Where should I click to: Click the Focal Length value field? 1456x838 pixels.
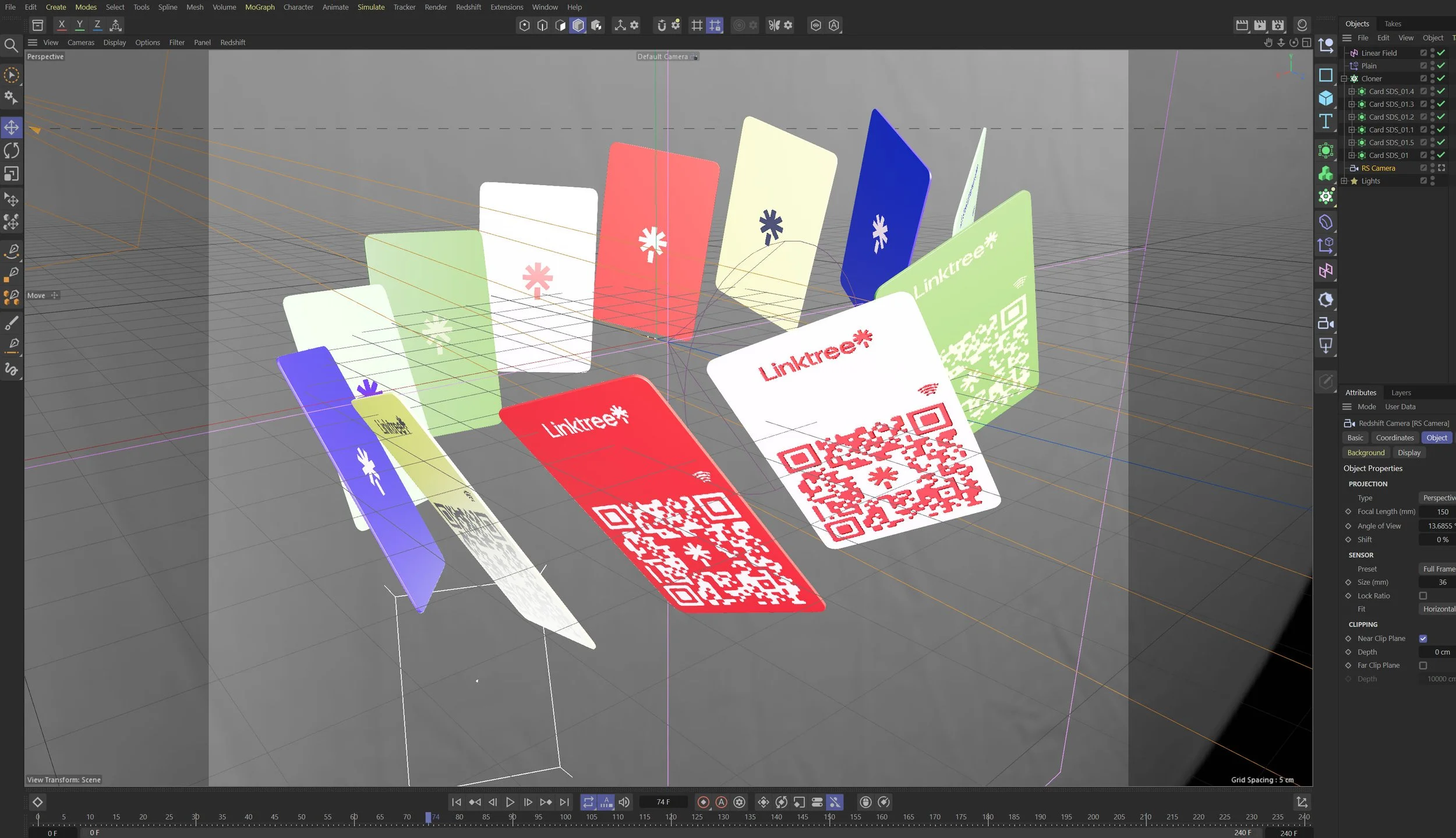(x=1437, y=512)
